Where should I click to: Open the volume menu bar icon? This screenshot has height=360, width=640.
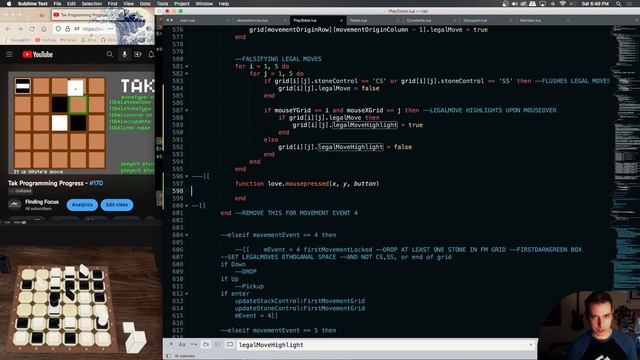click(514, 4)
